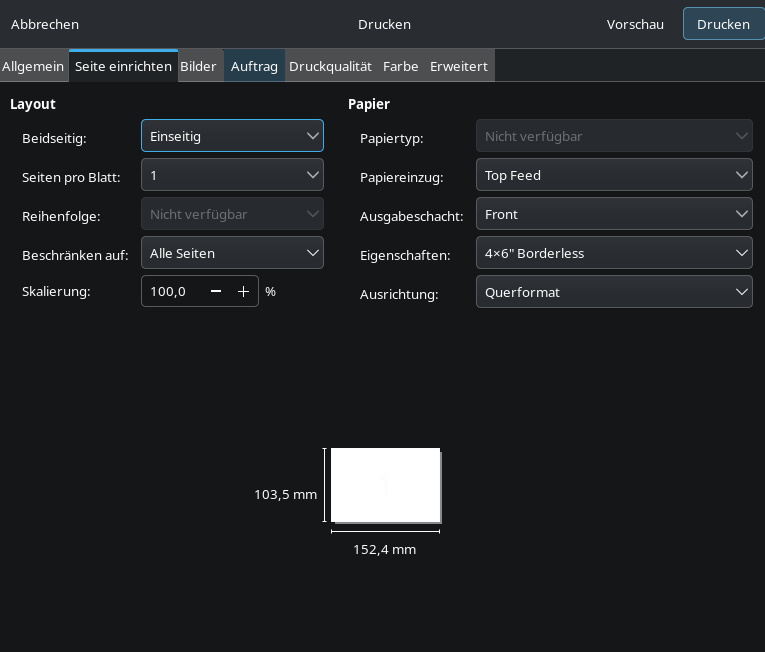Open the Ausgabeschacht Front dropdown
Image resolution: width=765 pixels, height=652 pixels.
click(614, 214)
